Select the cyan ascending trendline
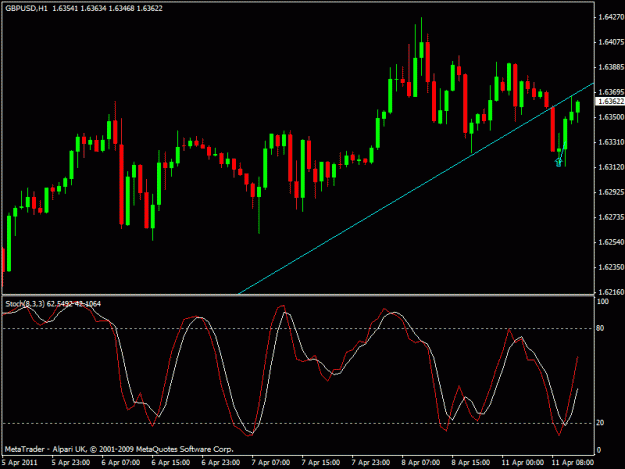625x469 pixels. click(x=416, y=189)
